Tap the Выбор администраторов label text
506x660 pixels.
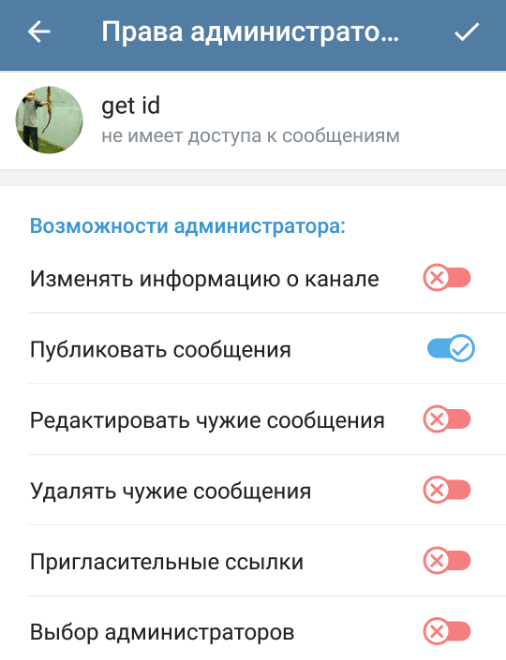[162, 632]
